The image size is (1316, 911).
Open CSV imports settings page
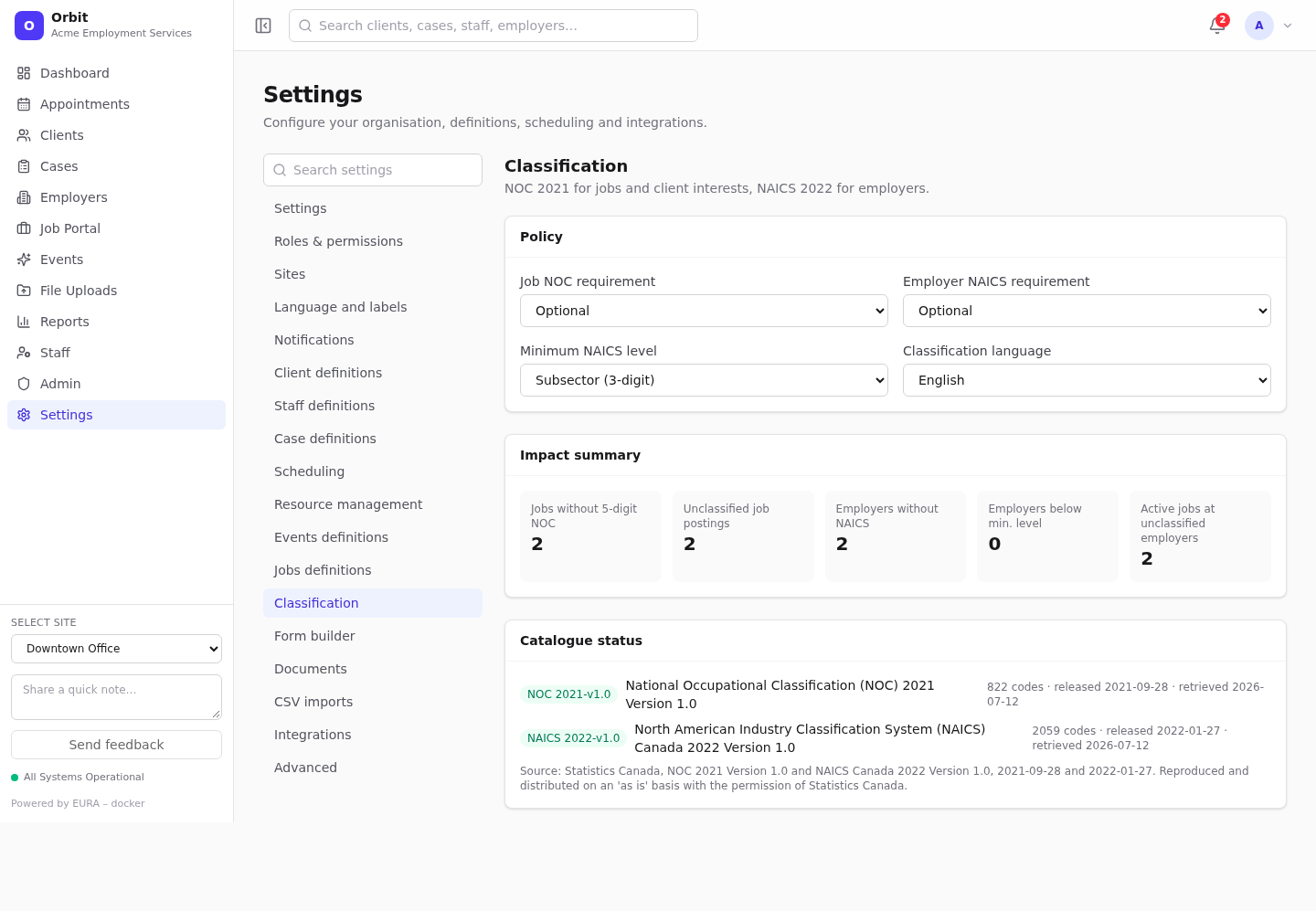pyautogui.click(x=373, y=702)
